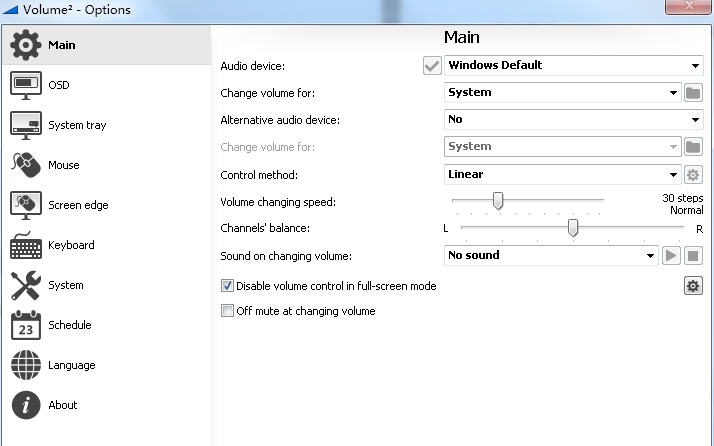Screen dimensions: 714x446
Task: Open Keyboard settings section
Action: pyautogui.click(x=71, y=245)
